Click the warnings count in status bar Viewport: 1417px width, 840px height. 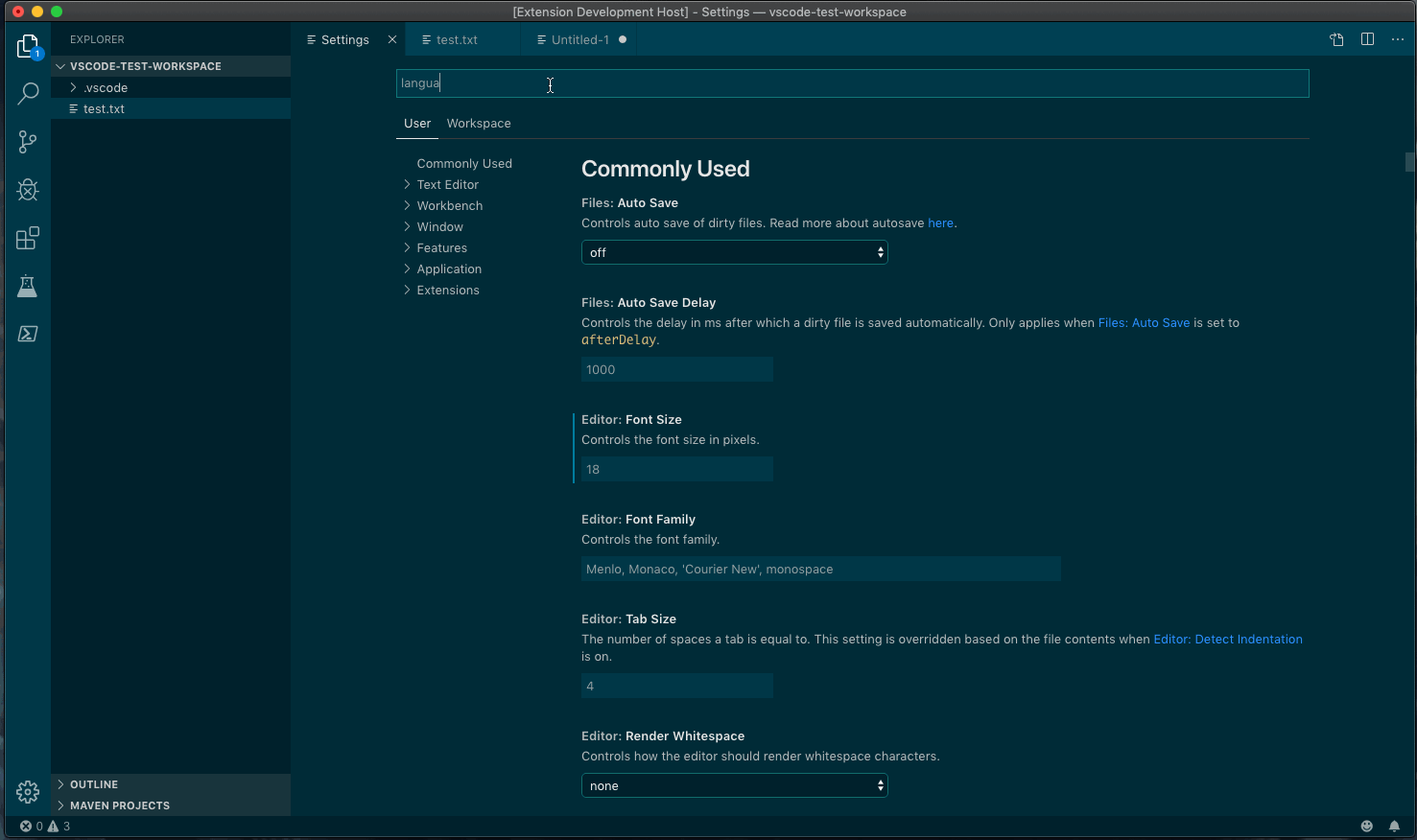[59, 827]
